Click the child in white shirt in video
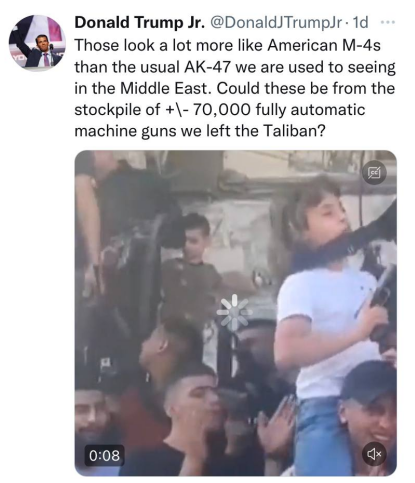Viewport: 415px width, 483px height. [x=333, y=312]
